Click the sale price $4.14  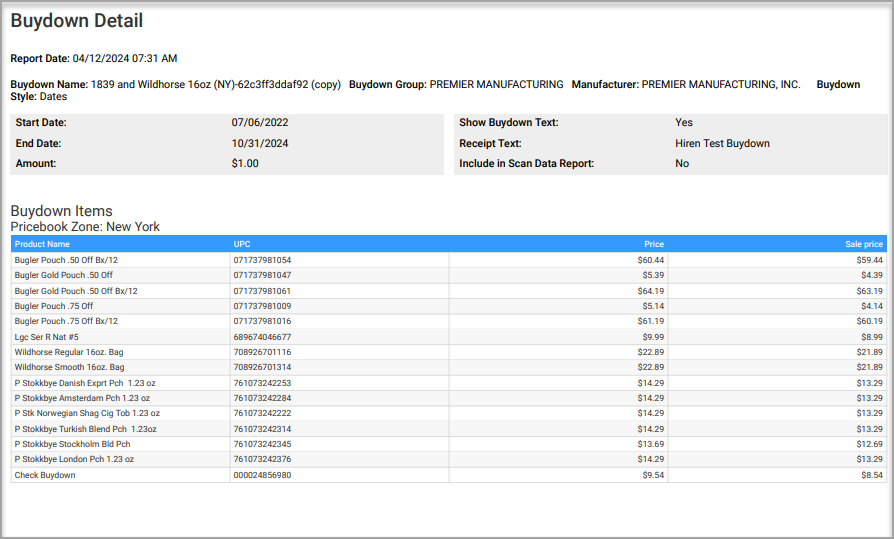(x=872, y=306)
